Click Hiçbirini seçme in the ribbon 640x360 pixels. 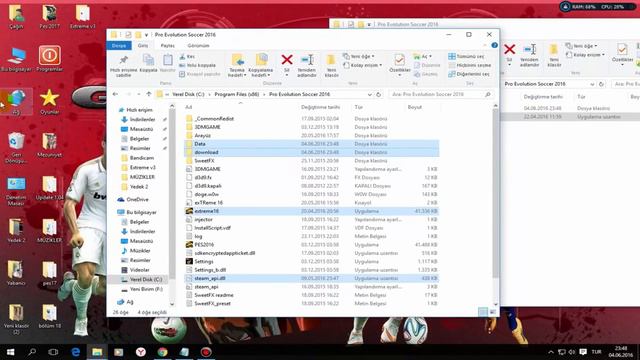coord(470,65)
